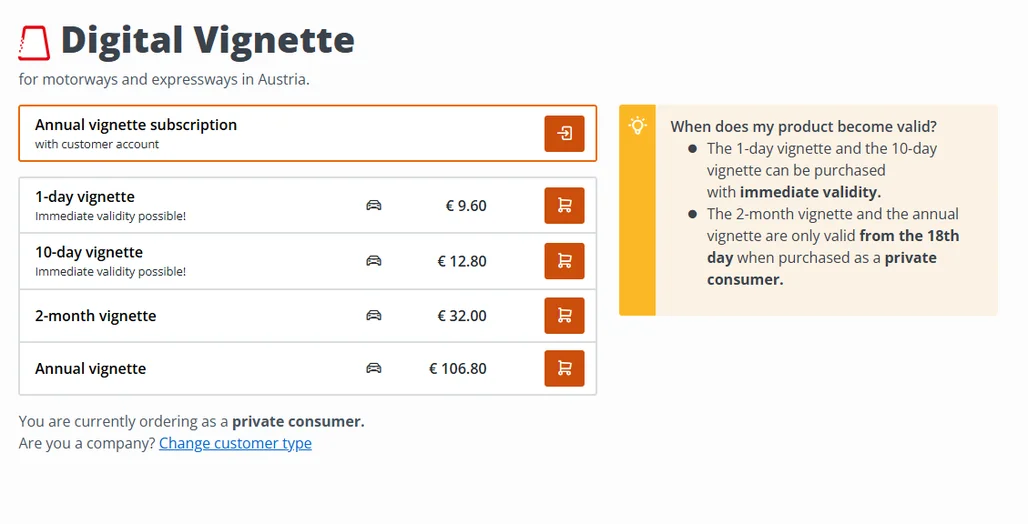Click car icon in 10-day vignette row

pyautogui.click(x=374, y=261)
